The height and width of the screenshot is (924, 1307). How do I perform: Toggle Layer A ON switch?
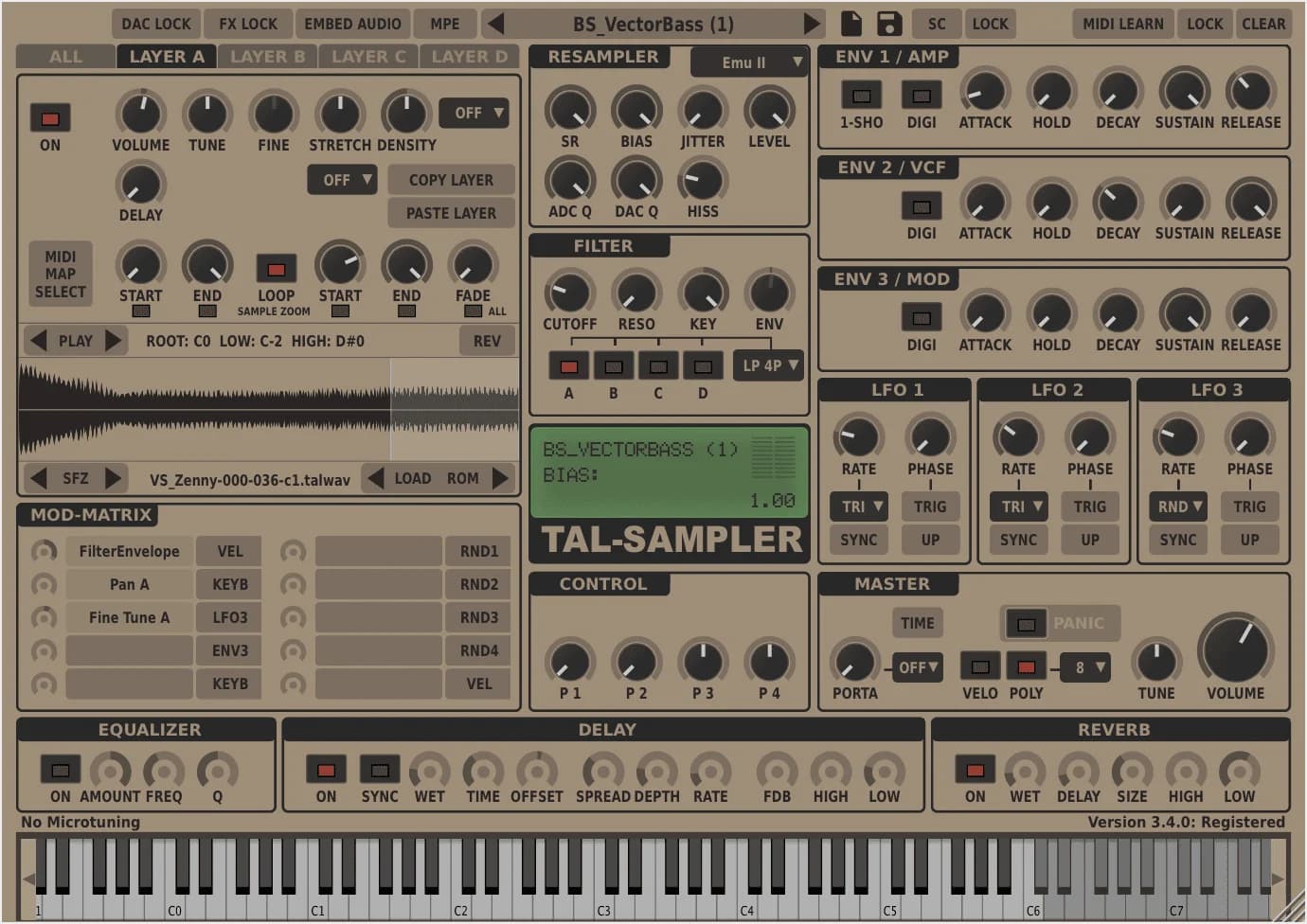(49, 119)
